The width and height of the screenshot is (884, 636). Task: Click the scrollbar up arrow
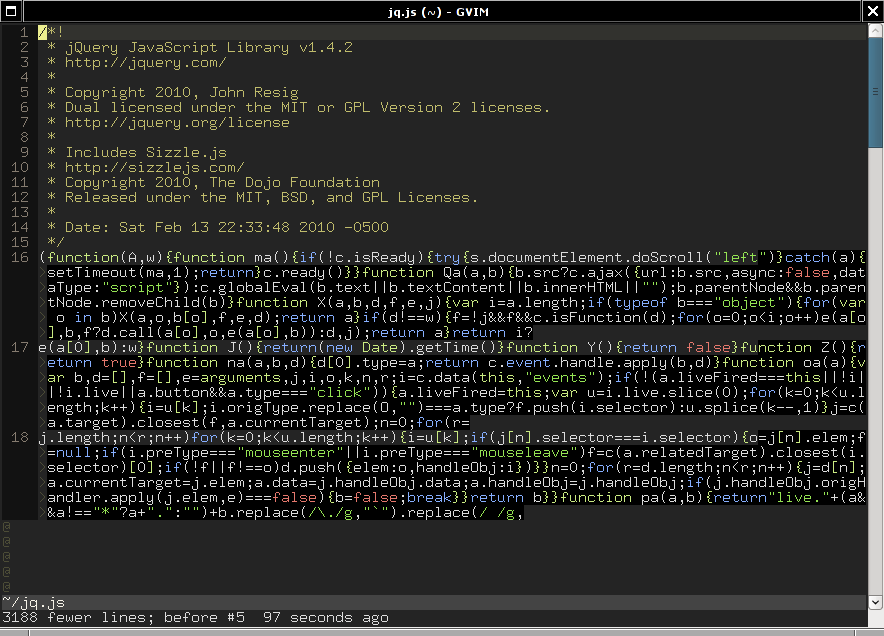click(x=875, y=30)
